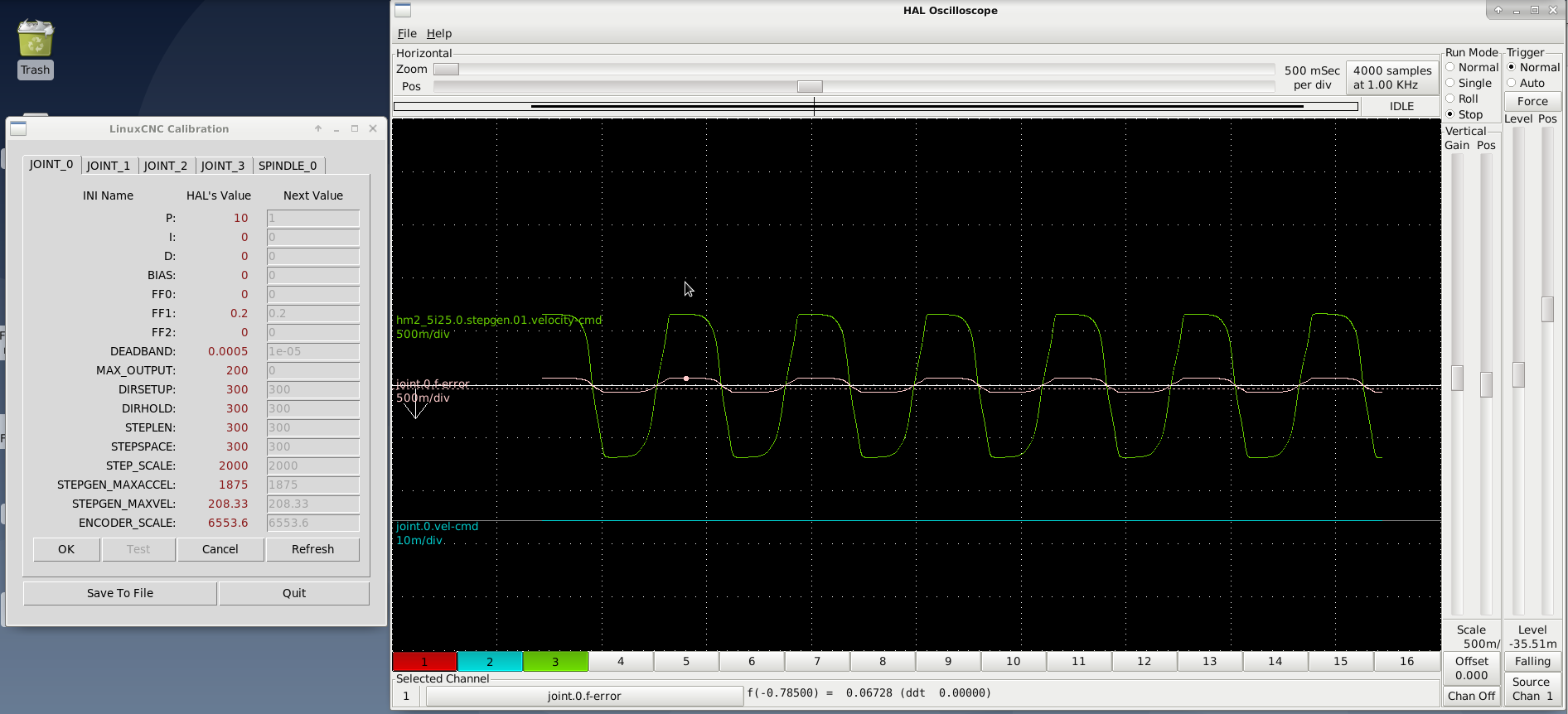Click the STEPGEN_MAXACCEL: Next Value input field
The height and width of the screenshot is (714, 1568).
(313, 485)
